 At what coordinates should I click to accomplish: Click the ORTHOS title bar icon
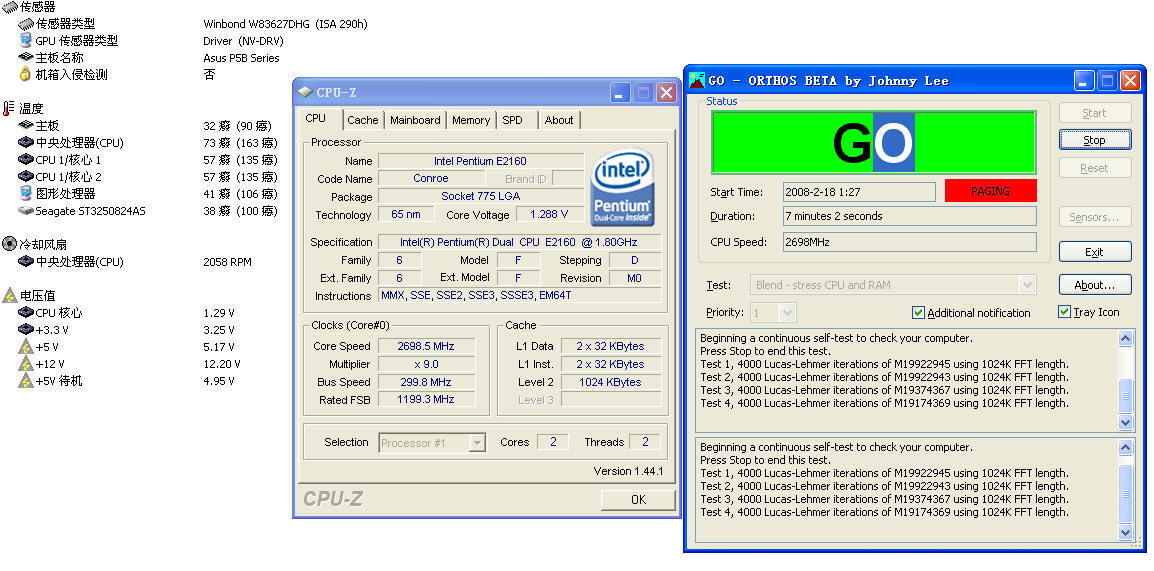click(x=696, y=80)
